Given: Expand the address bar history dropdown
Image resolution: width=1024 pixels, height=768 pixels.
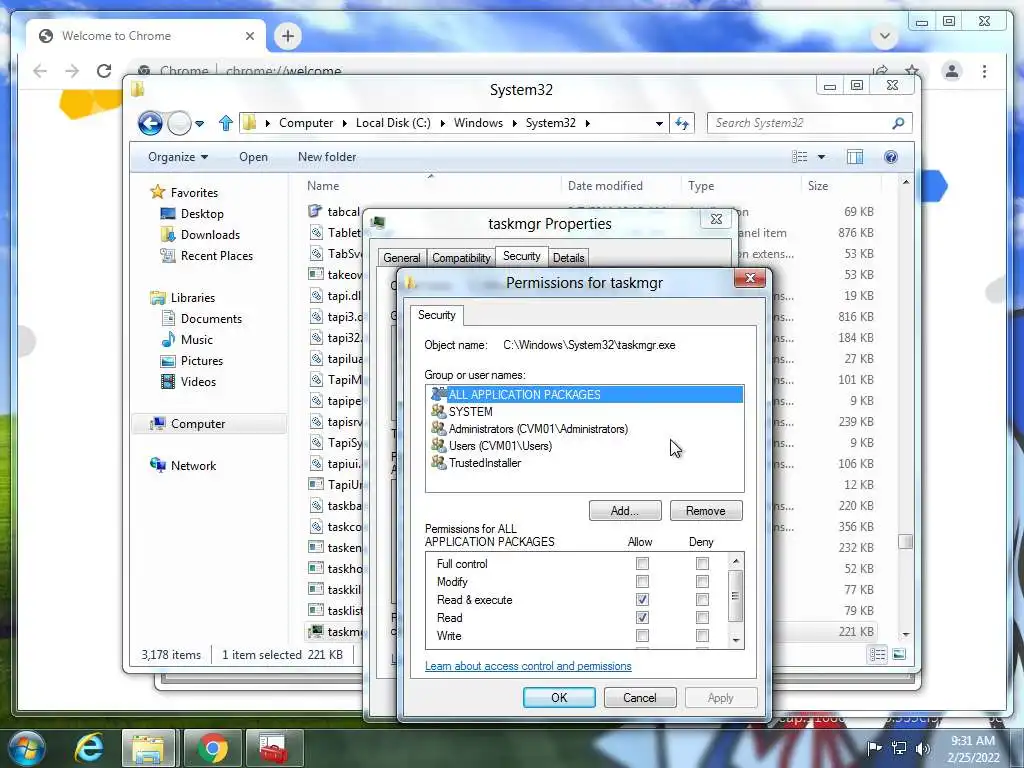Looking at the screenshot, I should tap(659, 123).
